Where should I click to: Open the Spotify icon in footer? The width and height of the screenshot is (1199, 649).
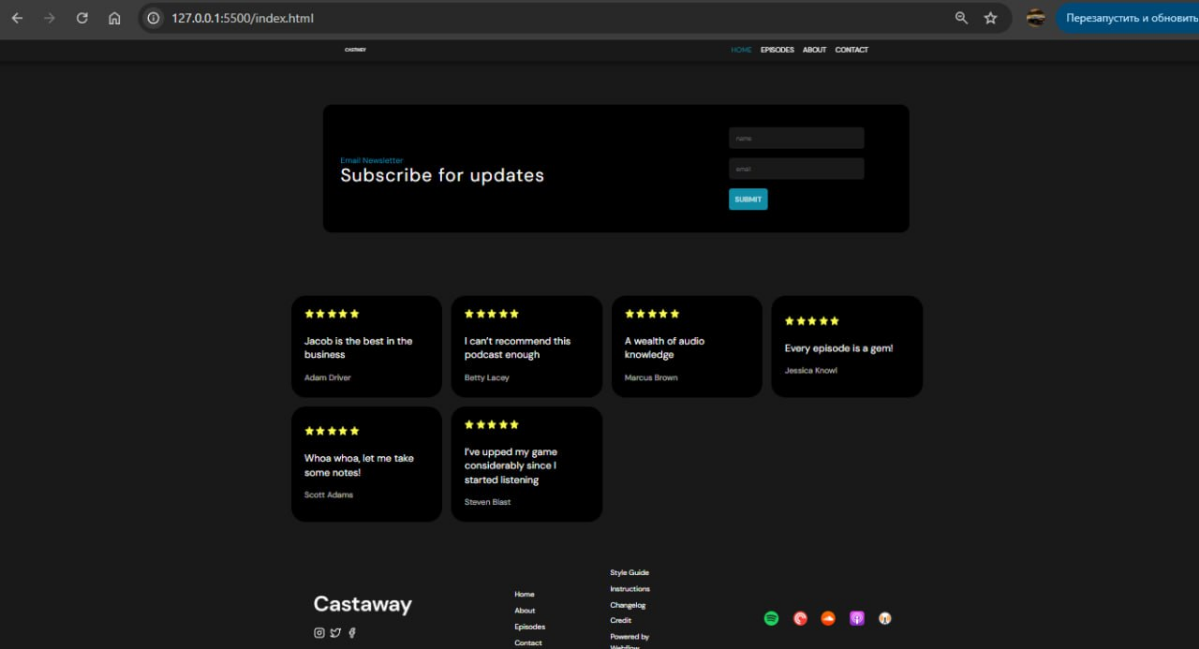point(771,619)
